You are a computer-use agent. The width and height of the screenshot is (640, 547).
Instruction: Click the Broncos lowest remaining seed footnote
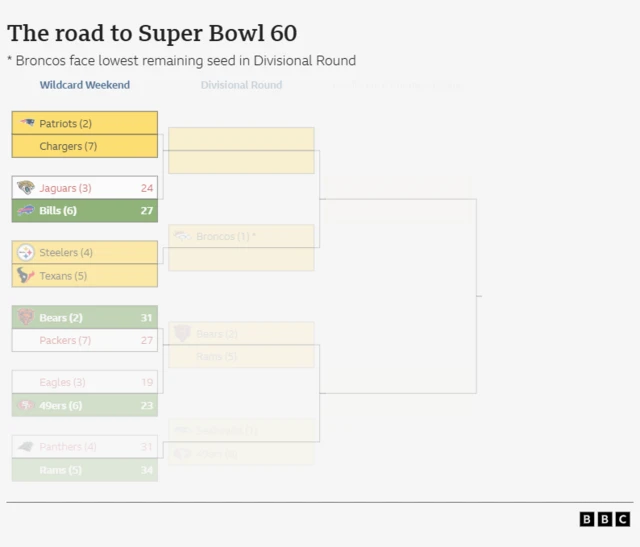tap(182, 60)
